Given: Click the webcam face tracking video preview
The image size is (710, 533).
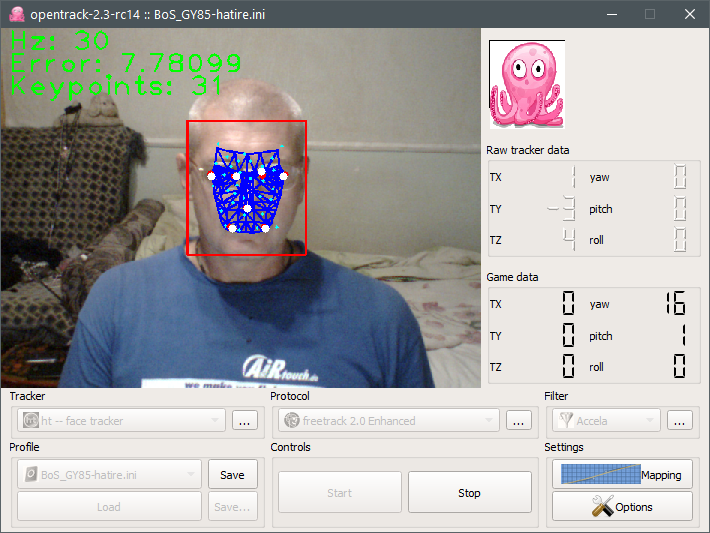Looking at the screenshot, I should [241, 208].
